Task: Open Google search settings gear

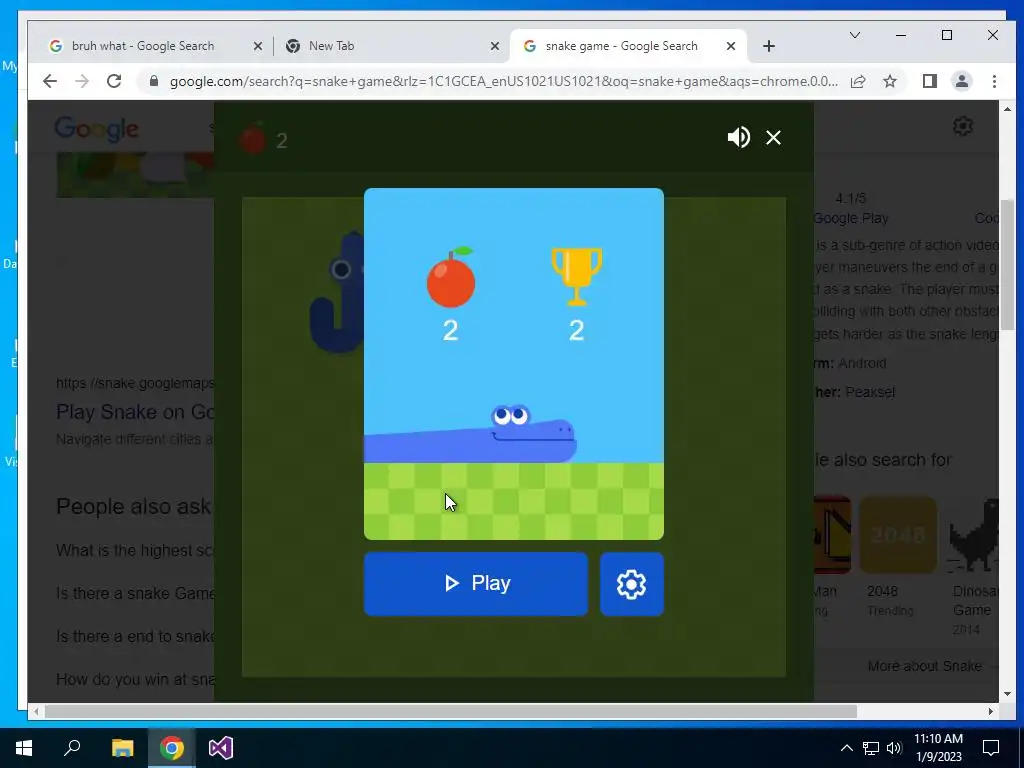Action: [963, 125]
